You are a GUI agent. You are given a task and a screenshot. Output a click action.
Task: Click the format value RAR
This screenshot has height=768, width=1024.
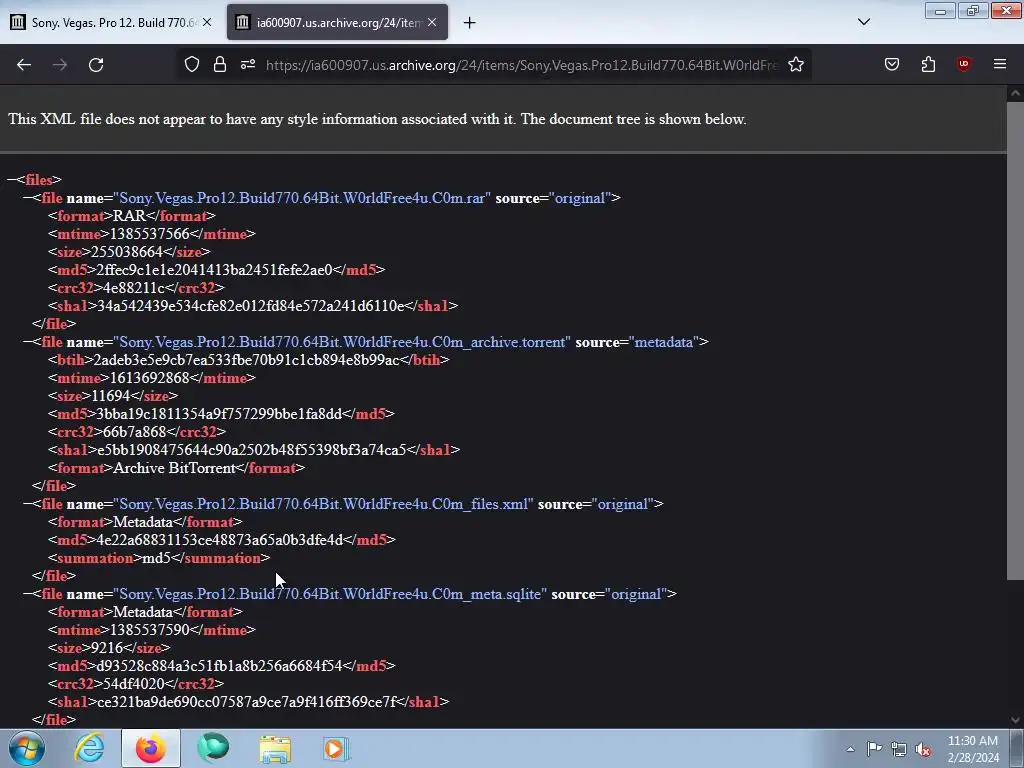pyautogui.click(x=129, y=216)
